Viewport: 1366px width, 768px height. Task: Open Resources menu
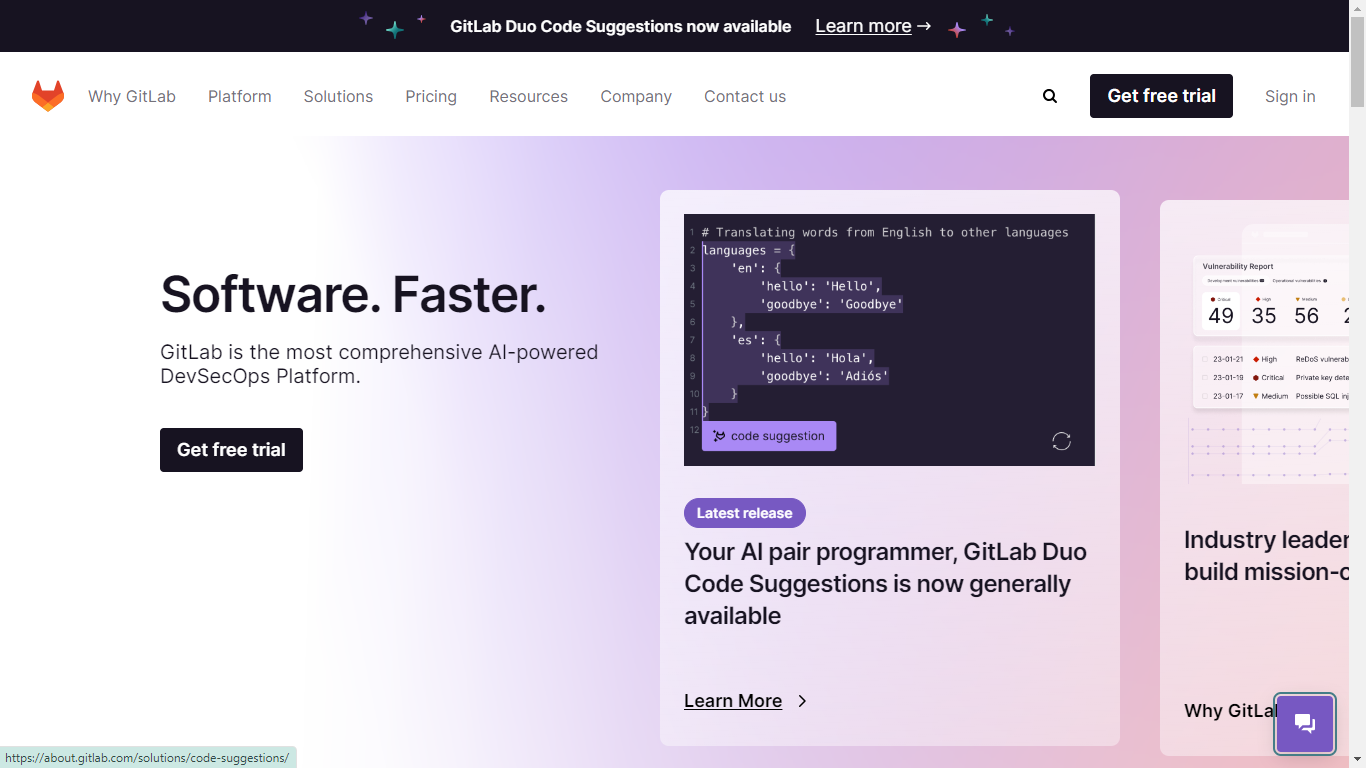(528, 96)
